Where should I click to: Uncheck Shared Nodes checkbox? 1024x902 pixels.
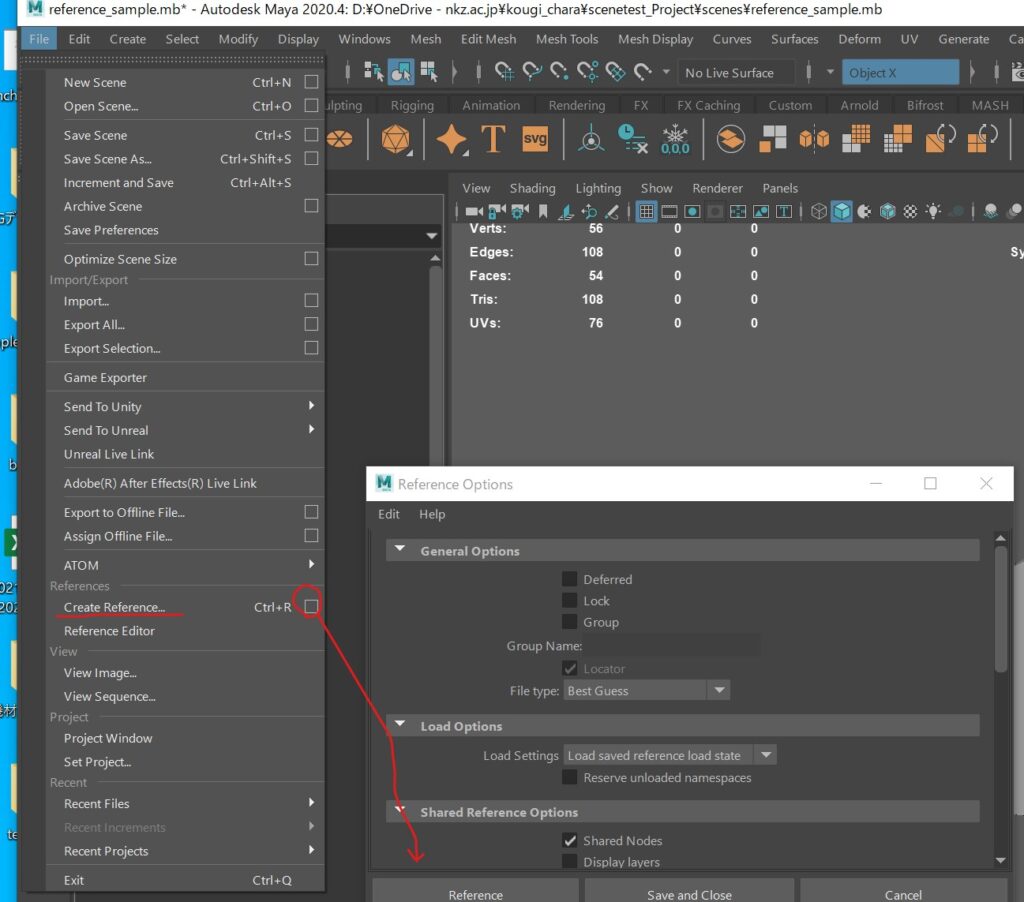[569, 840]
